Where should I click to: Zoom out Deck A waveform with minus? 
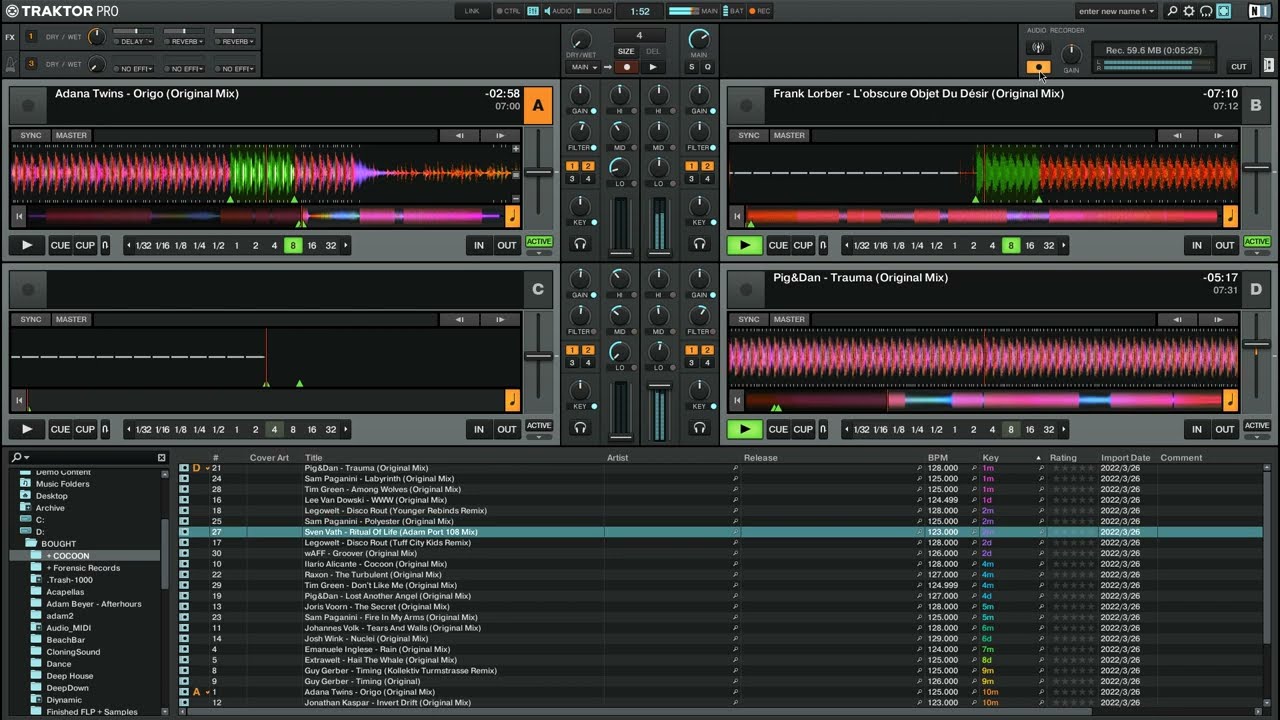(516, 200)
